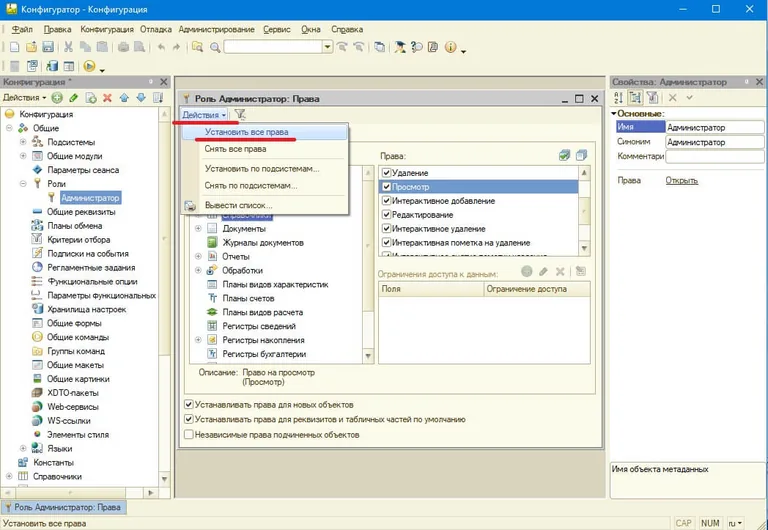768x530 pixels.
Task: Uncheck the Удаление right checkbox
Action: [385, 173]
